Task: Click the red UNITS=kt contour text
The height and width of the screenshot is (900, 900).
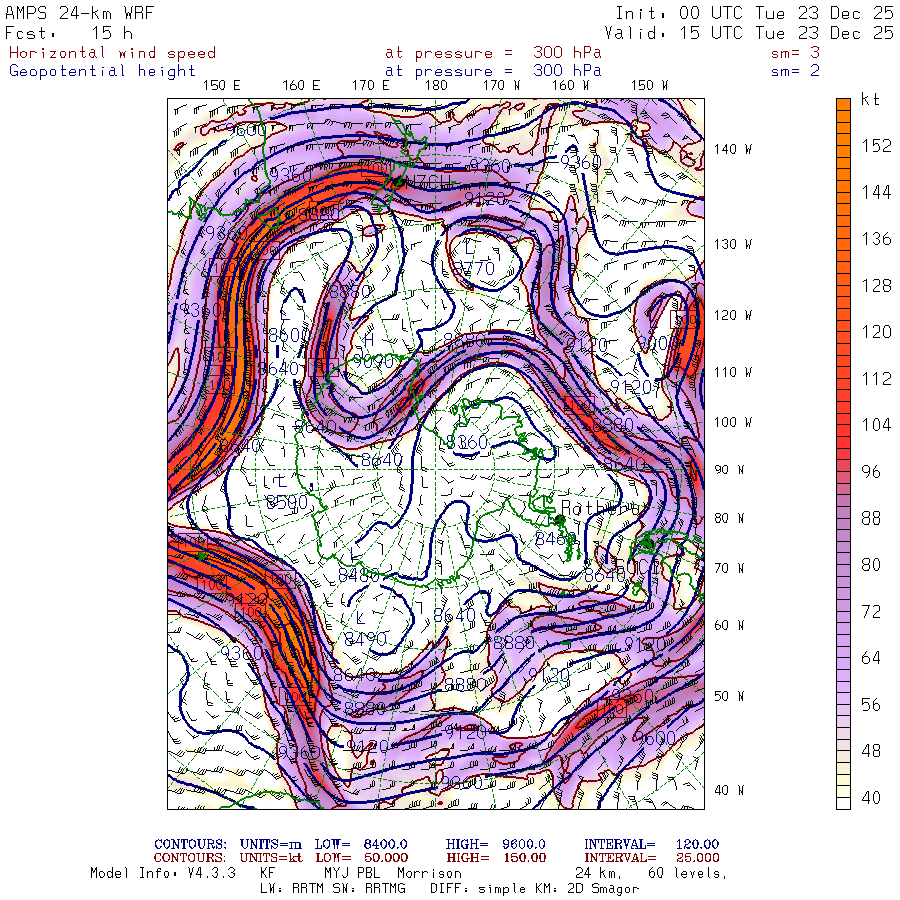Action: 271,858
